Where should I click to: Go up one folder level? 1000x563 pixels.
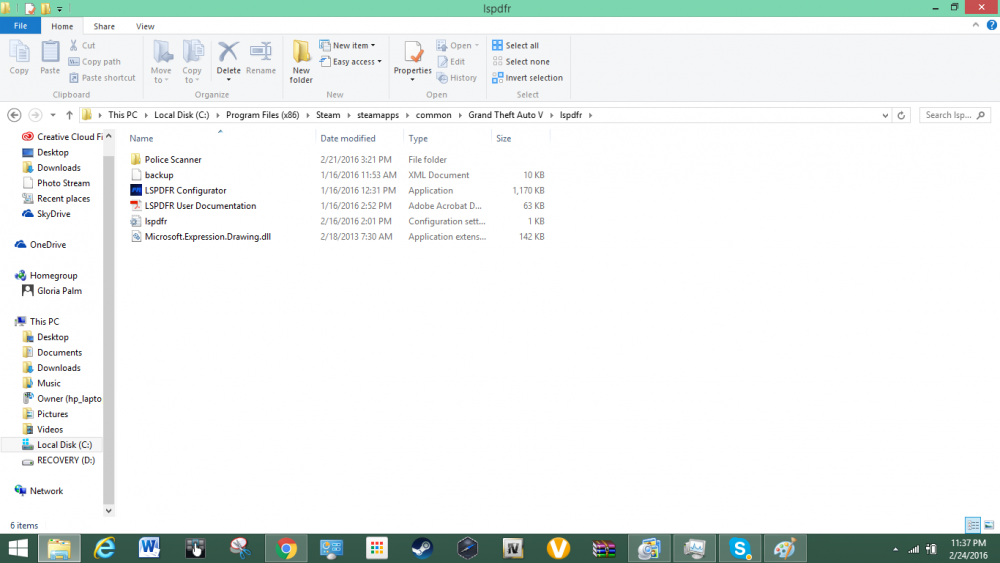[69, 115]
